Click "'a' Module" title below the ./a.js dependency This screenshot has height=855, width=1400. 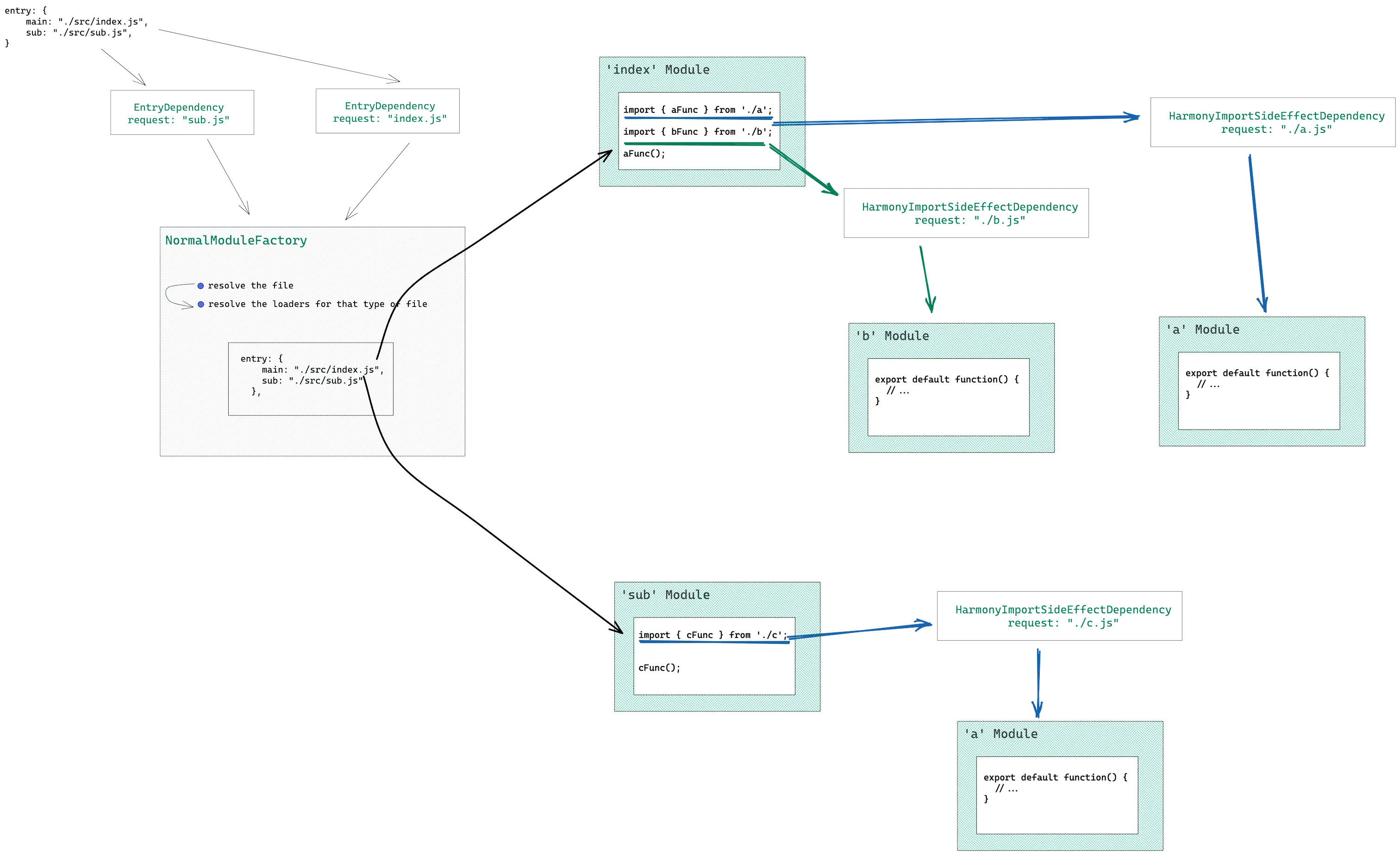click(1202, 330)
